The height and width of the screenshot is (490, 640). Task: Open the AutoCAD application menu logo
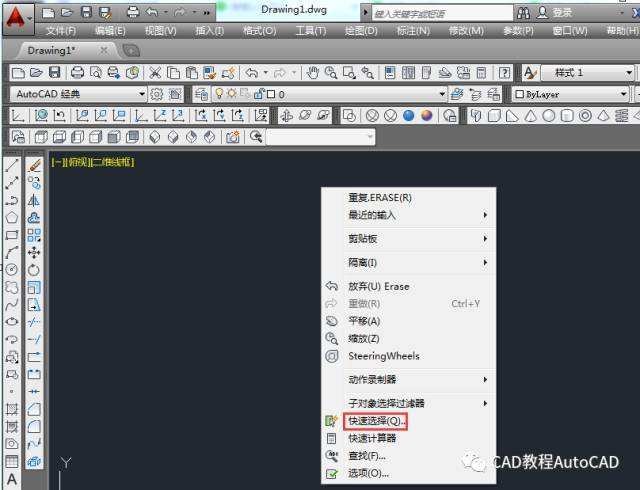tap(16, 19)
